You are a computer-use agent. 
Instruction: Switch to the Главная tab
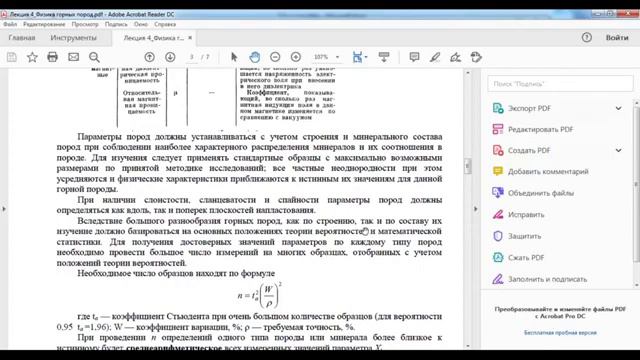(22, 38)
